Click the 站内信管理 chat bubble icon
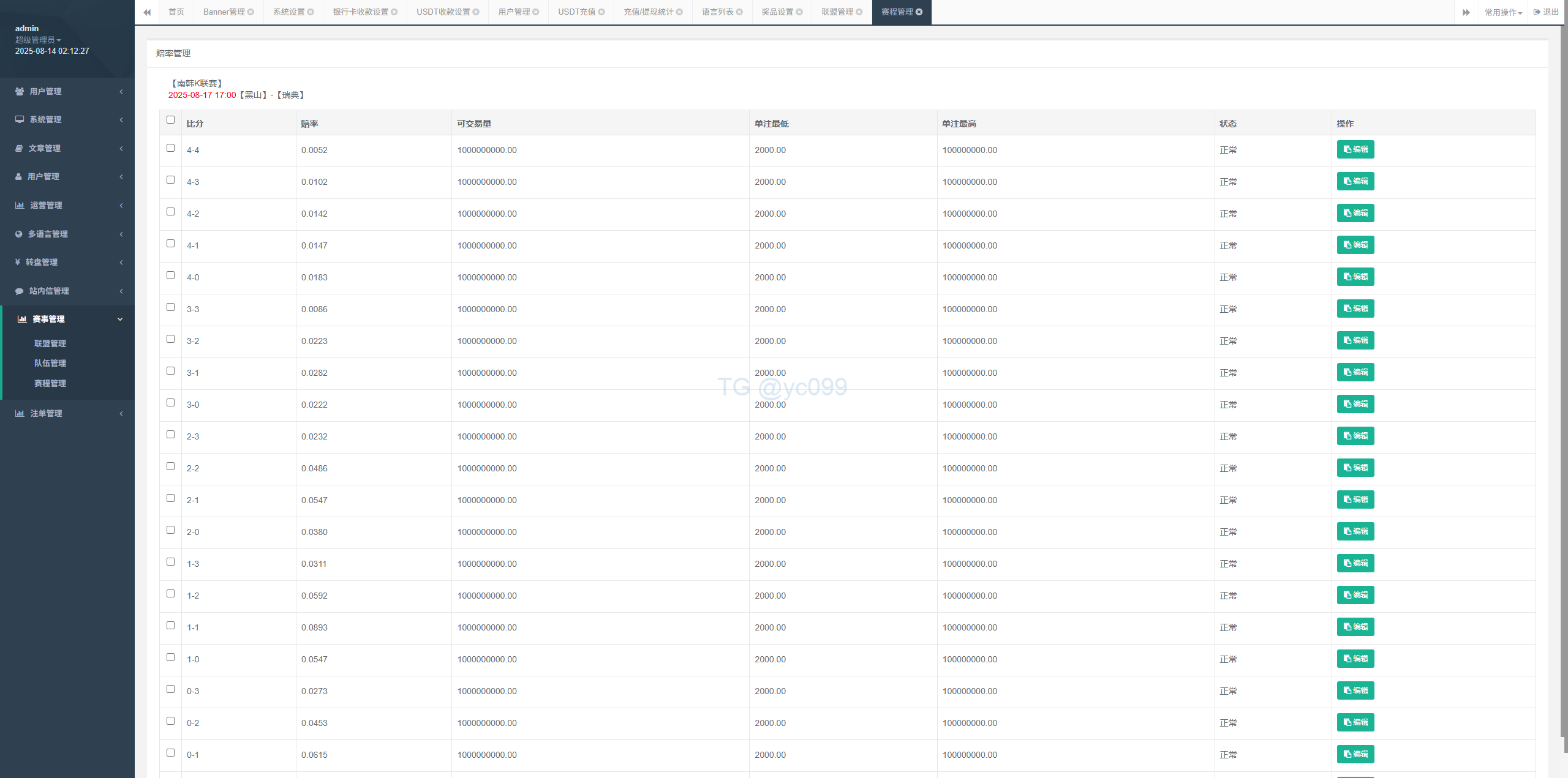Viewport: 1568px width, 778px height. (19, 291)
